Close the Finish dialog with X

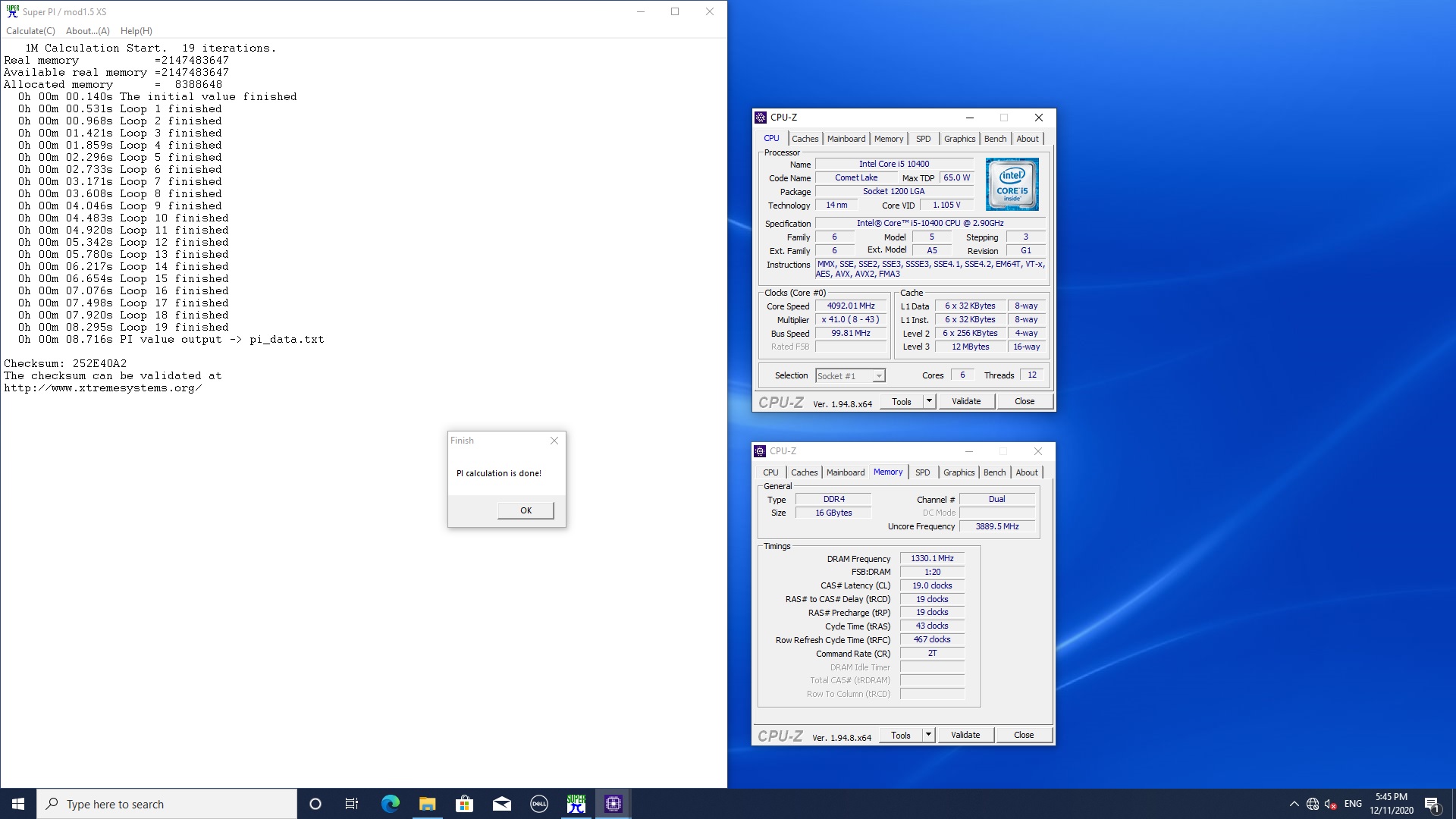(x=554, y=441)
